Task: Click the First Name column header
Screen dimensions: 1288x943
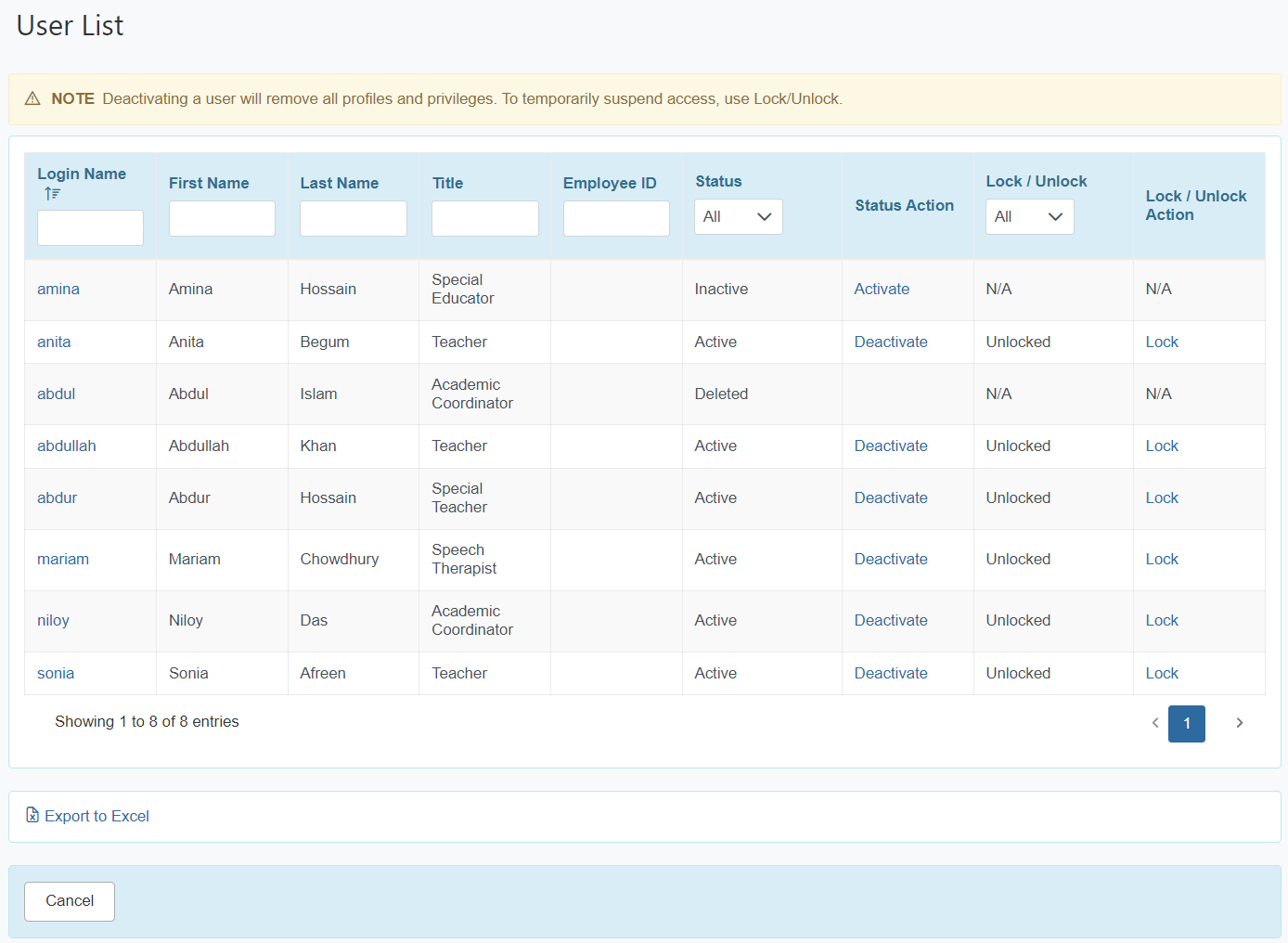Action: (x=209, y=183)
